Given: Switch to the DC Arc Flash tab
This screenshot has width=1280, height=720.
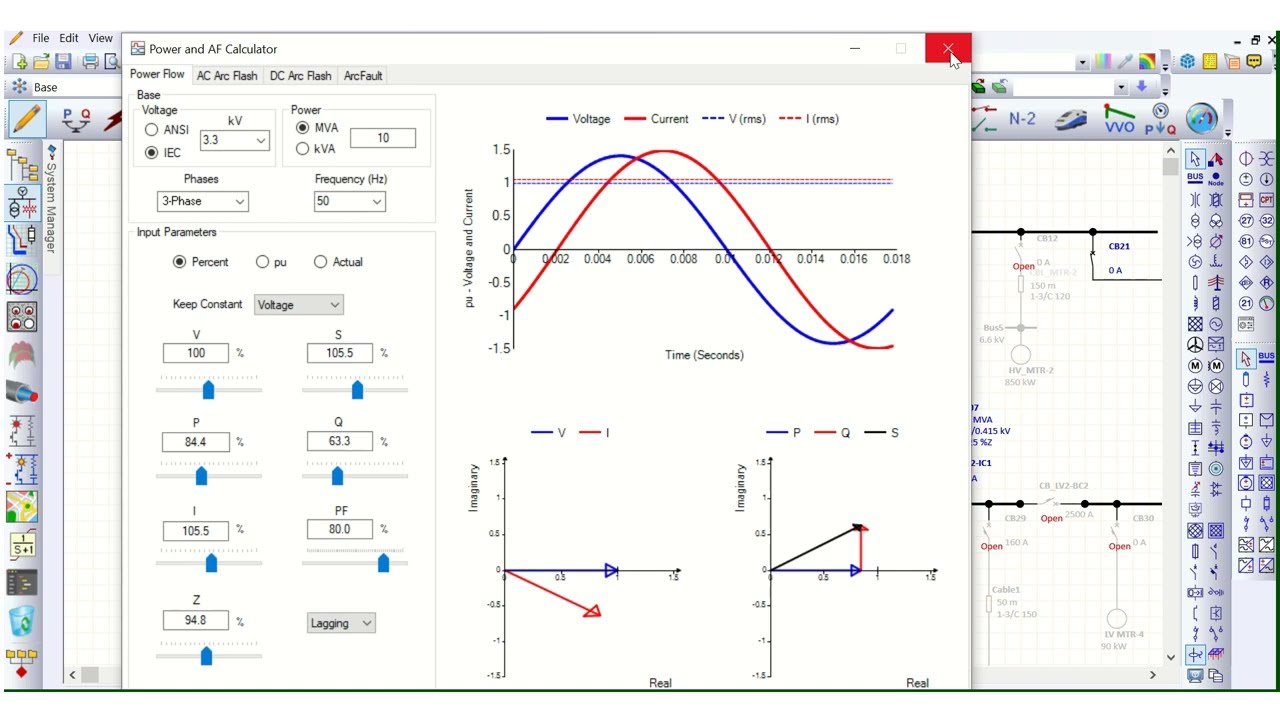Looking at the screenshot, I should coord(300,75).
